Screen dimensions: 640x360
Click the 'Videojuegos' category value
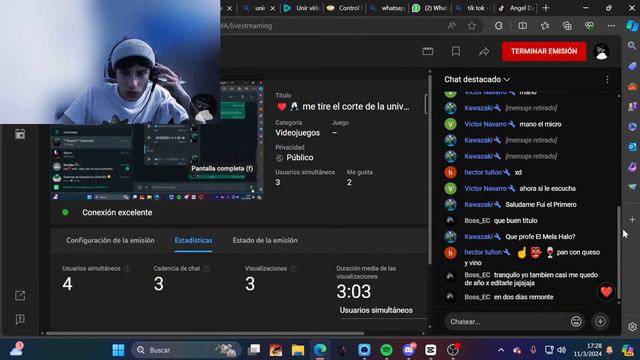pyautogui.click(x=298, y=133)
